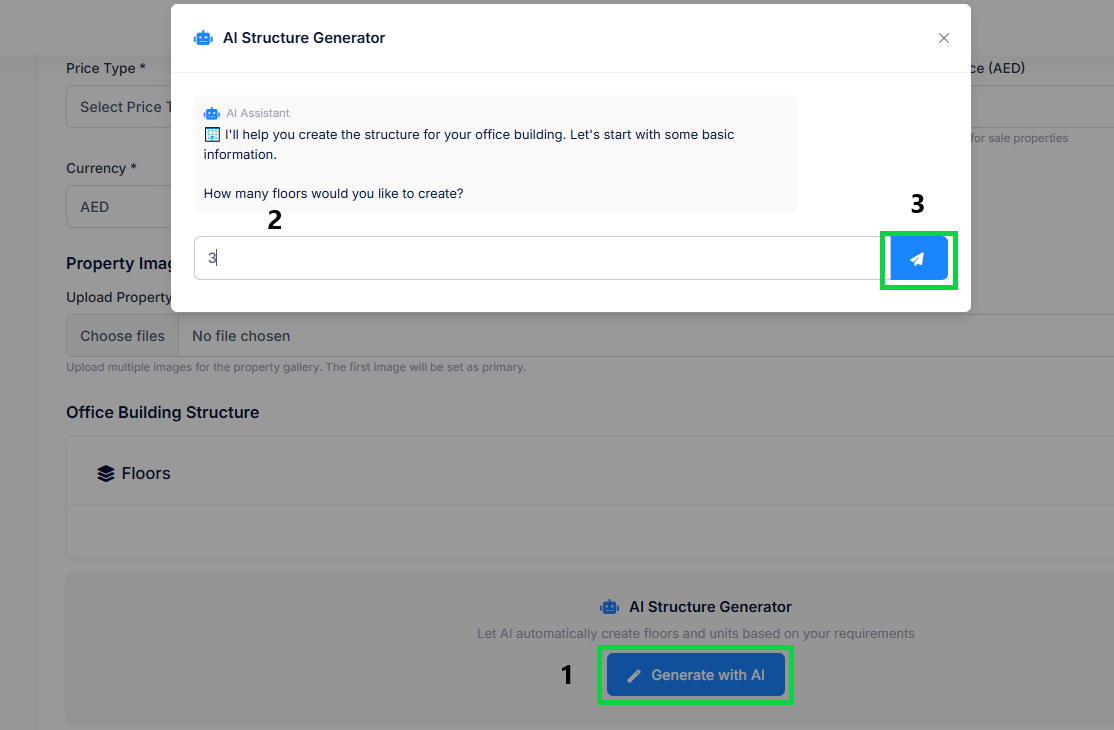
Task: Focus the floor count input containing 3
Action: tap(535, 258)
